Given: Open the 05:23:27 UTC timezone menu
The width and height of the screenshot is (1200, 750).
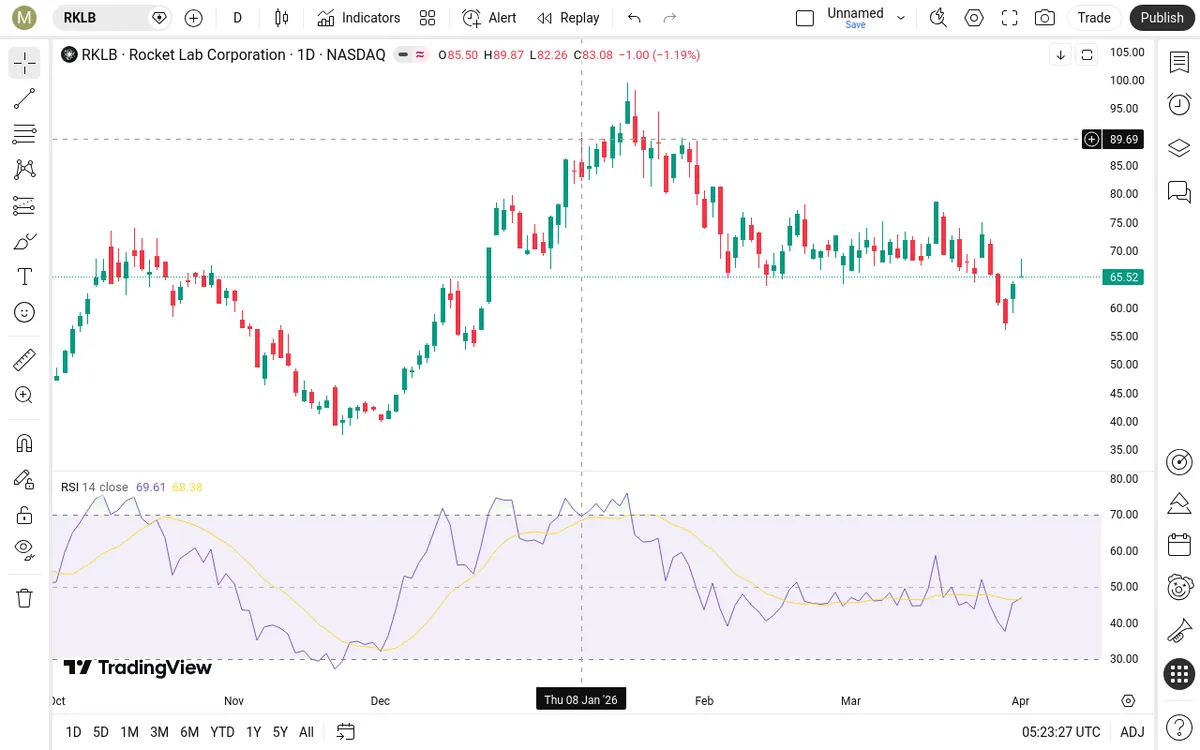Looking at the screenshot, I should click(x=1061, y=732).
